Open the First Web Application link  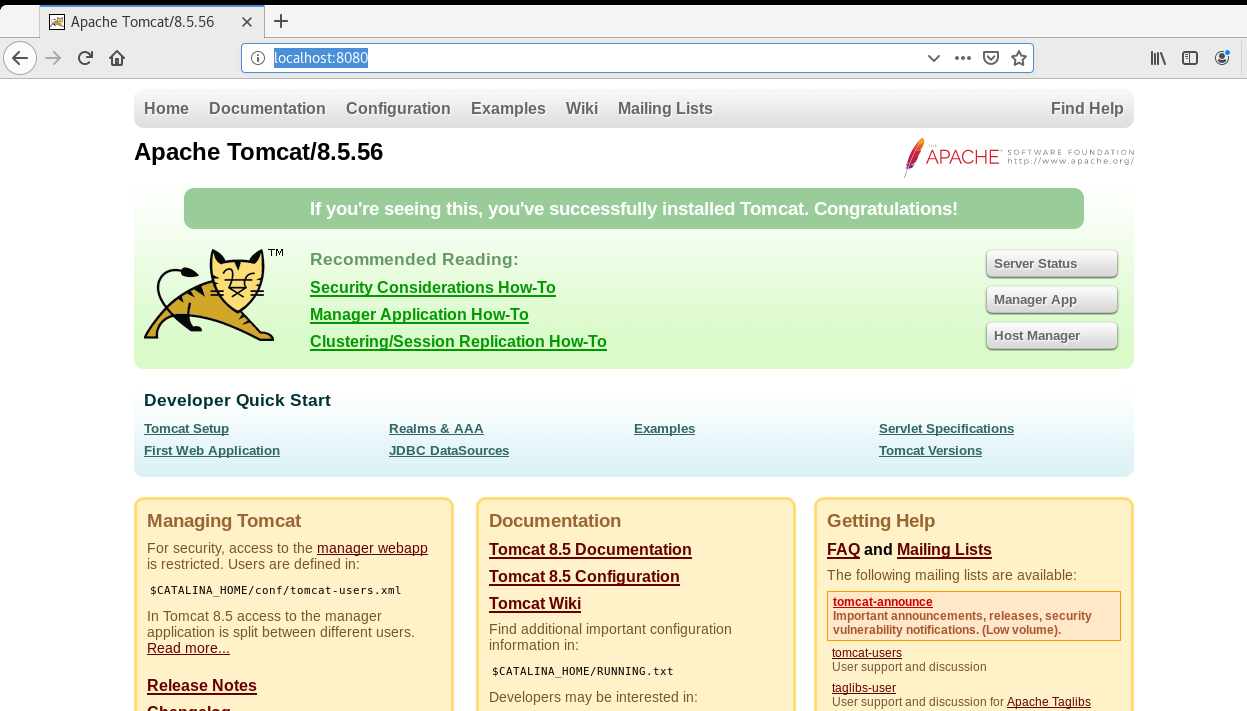212,451
